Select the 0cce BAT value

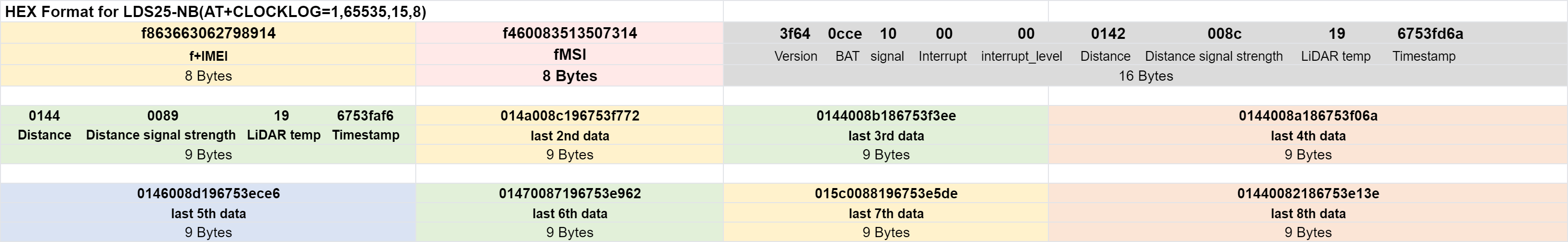click(844, 34)
